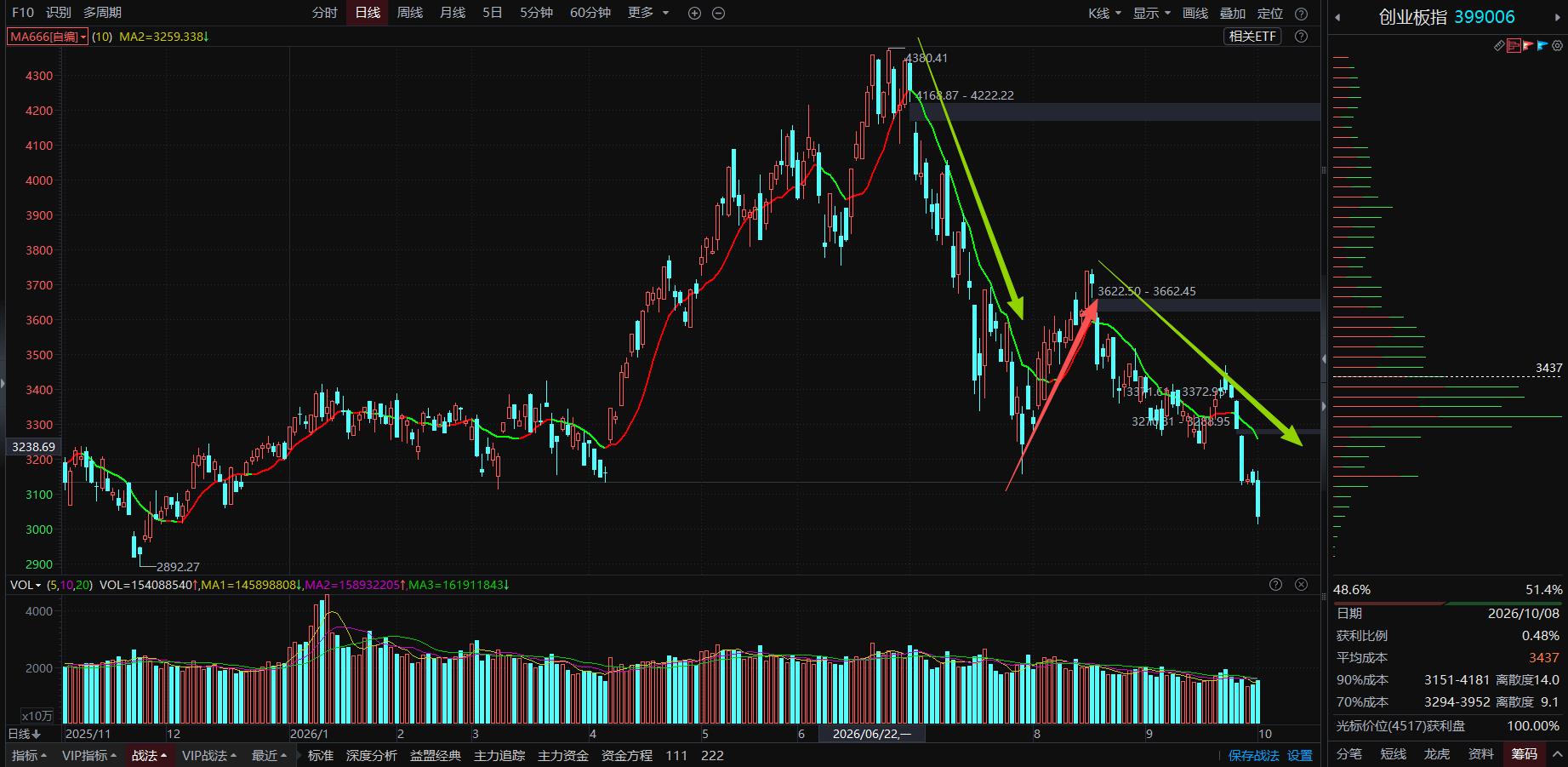Select the ruler measure icon in chip panel
1568x767 pixels.
click(x=1499, y=46)
